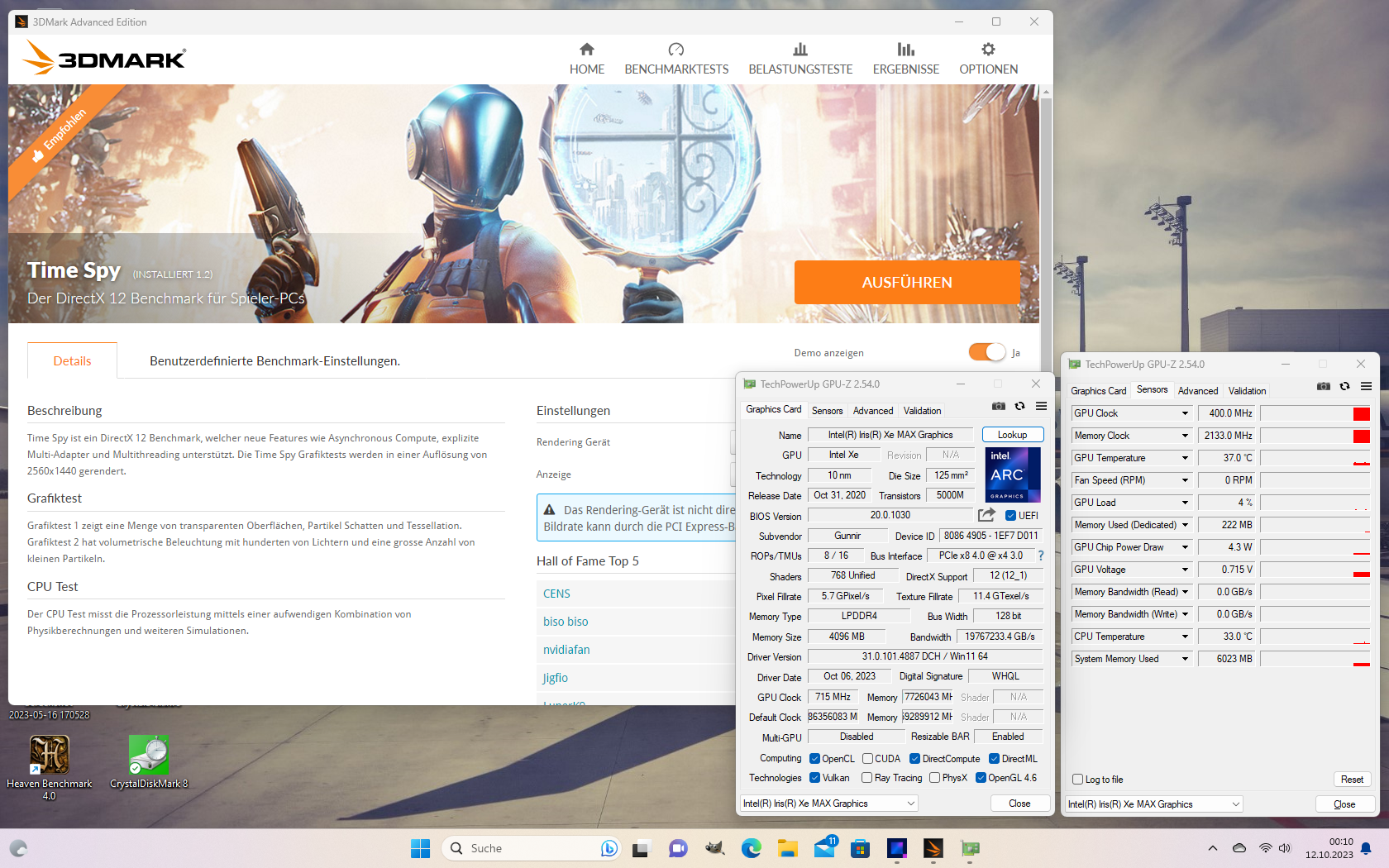Image resolution: width=1389 pixels, height=868 pixels.
Task: Click the volume speaker icon in system tray
Action: point(1285,848)
